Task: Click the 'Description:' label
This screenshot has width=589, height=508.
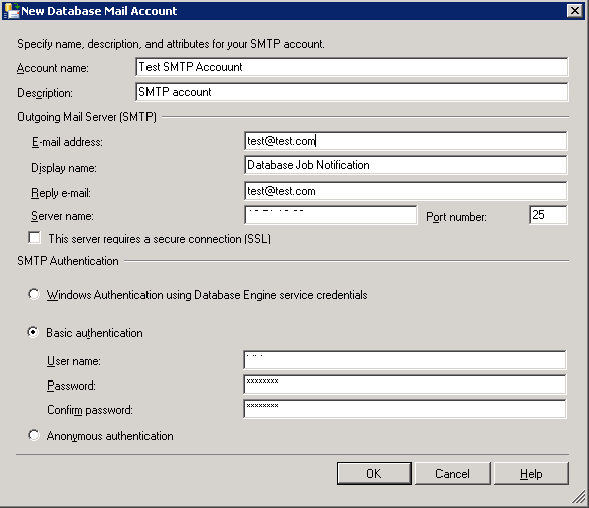Action: [45, 93]
